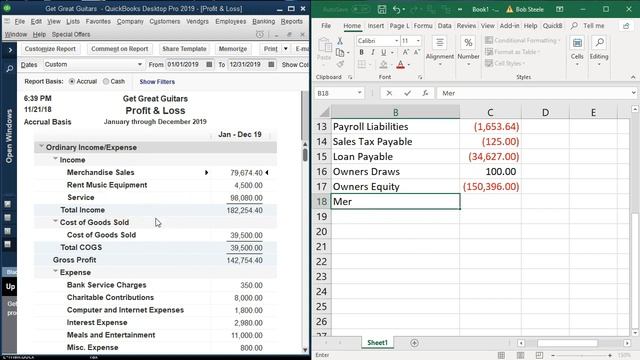Cancel the formula bar entry with X
Image resolution: width=640 pixels, height=360 pixels.
pyautogui.click(x=389, y=93)
